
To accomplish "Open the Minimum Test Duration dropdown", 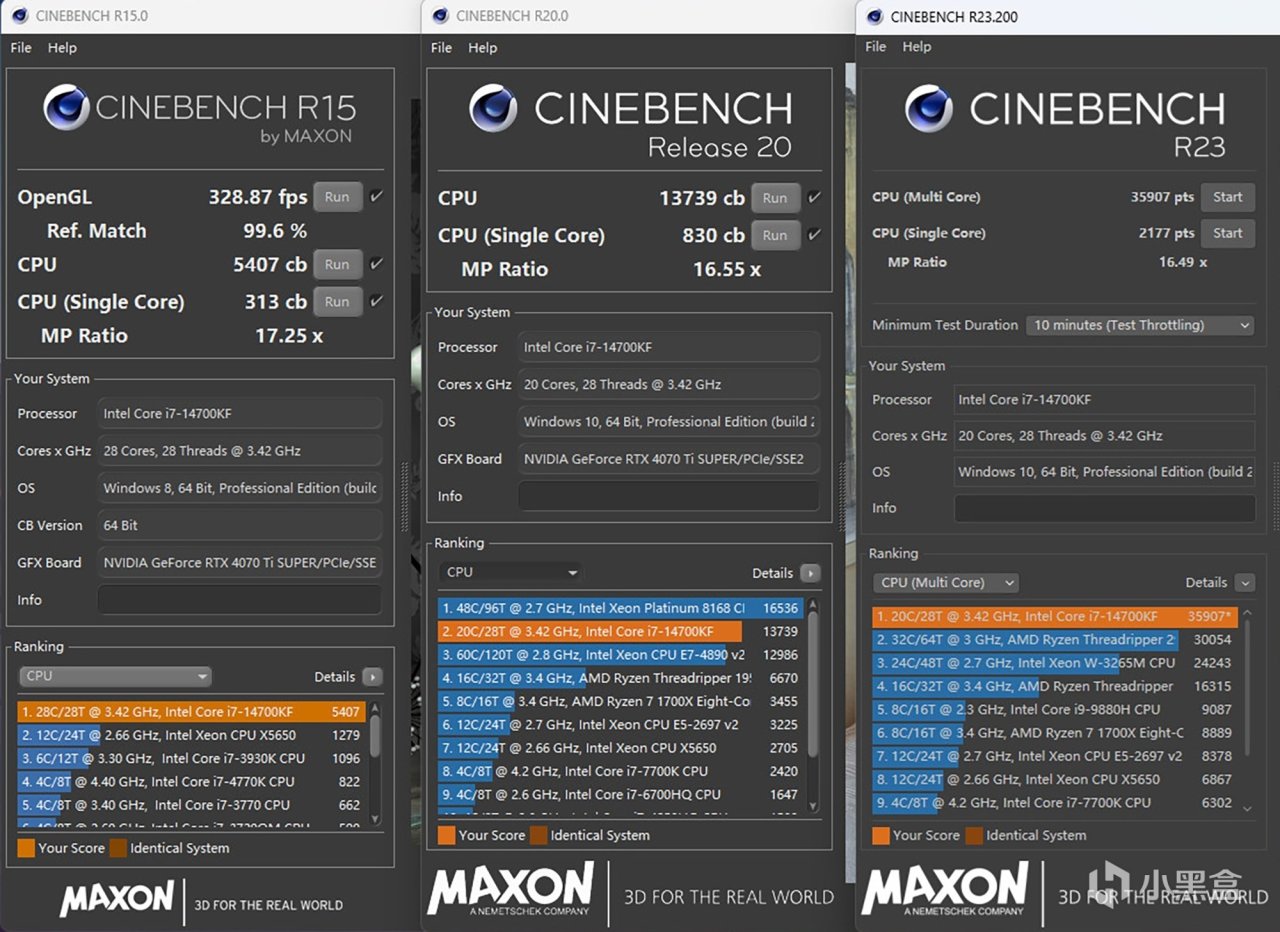I will 1140,325.
